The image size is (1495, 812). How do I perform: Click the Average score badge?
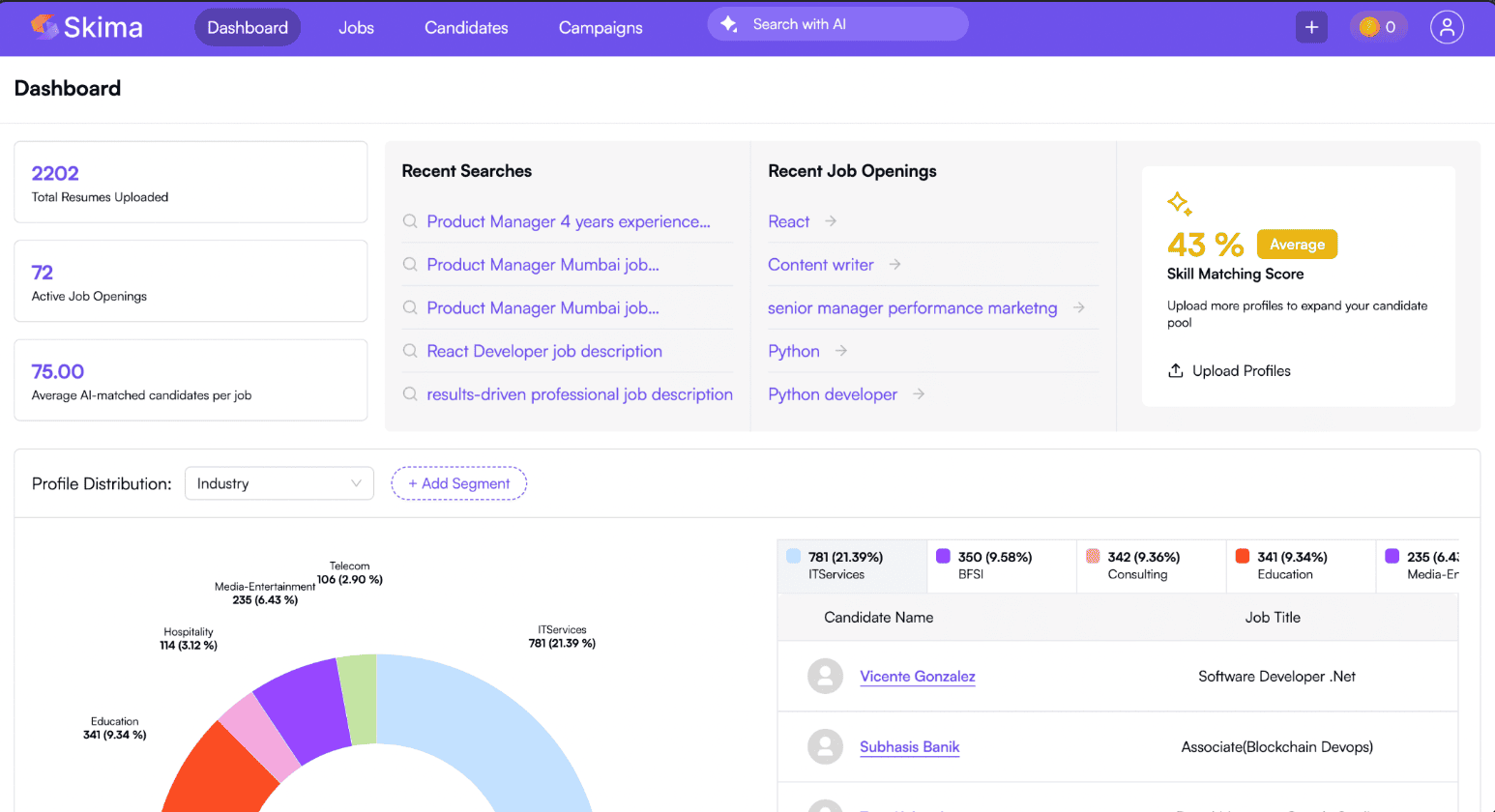click(x=1297, y=245)
